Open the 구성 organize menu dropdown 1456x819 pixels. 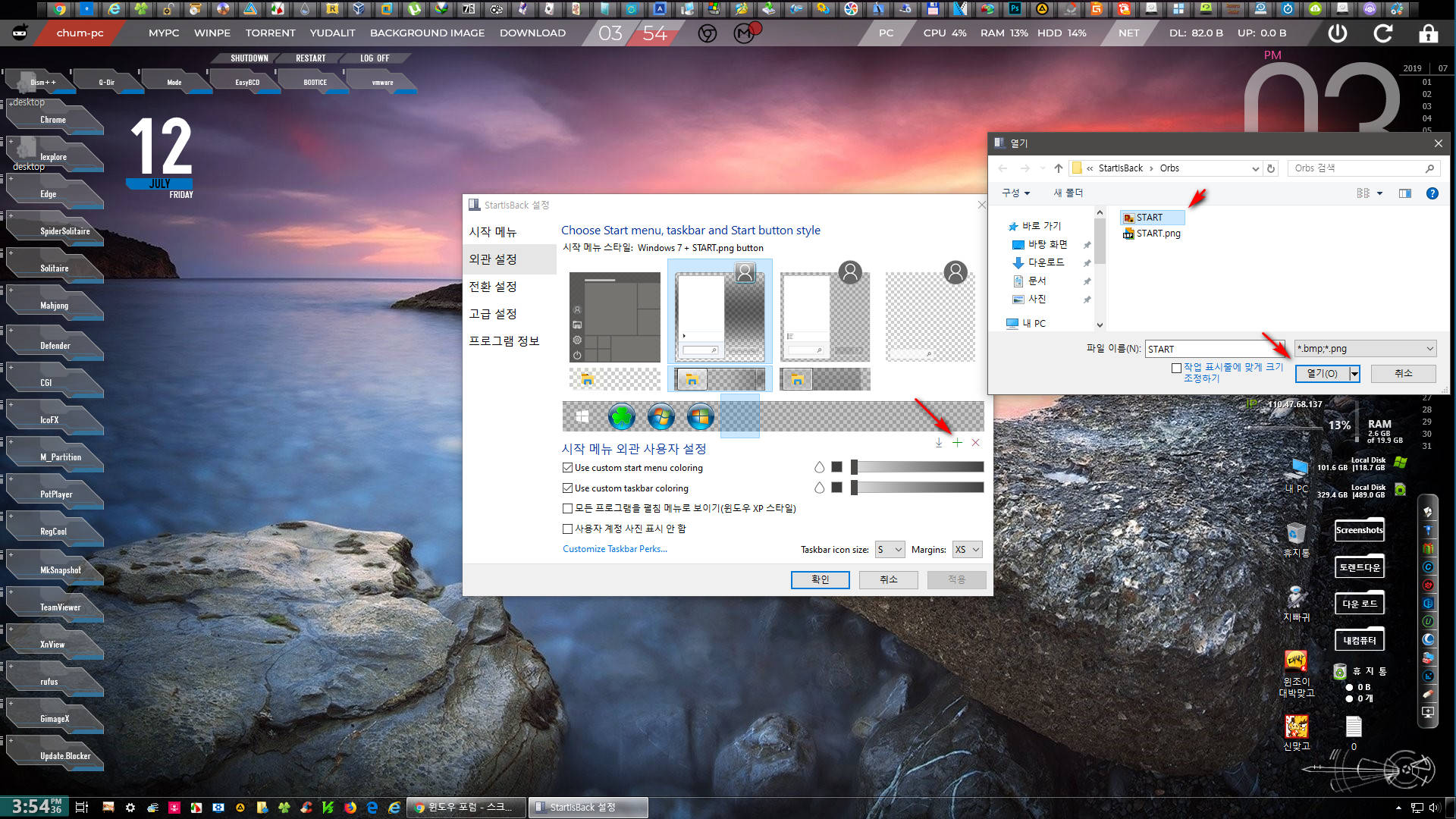[x=1015, y=193]
